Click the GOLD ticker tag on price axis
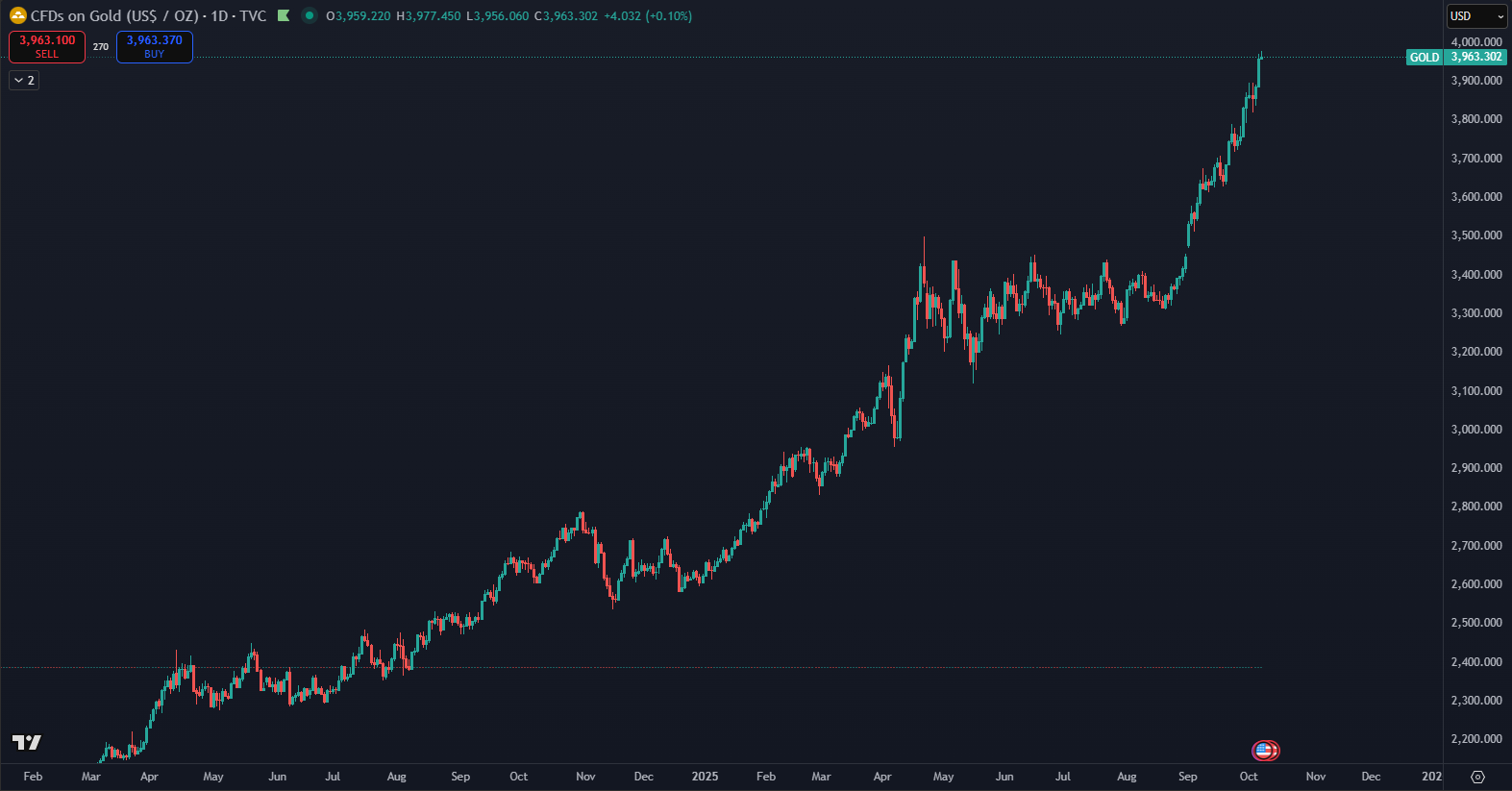The height and width of the screenshot is (791, 1512). coord(1425,58)
